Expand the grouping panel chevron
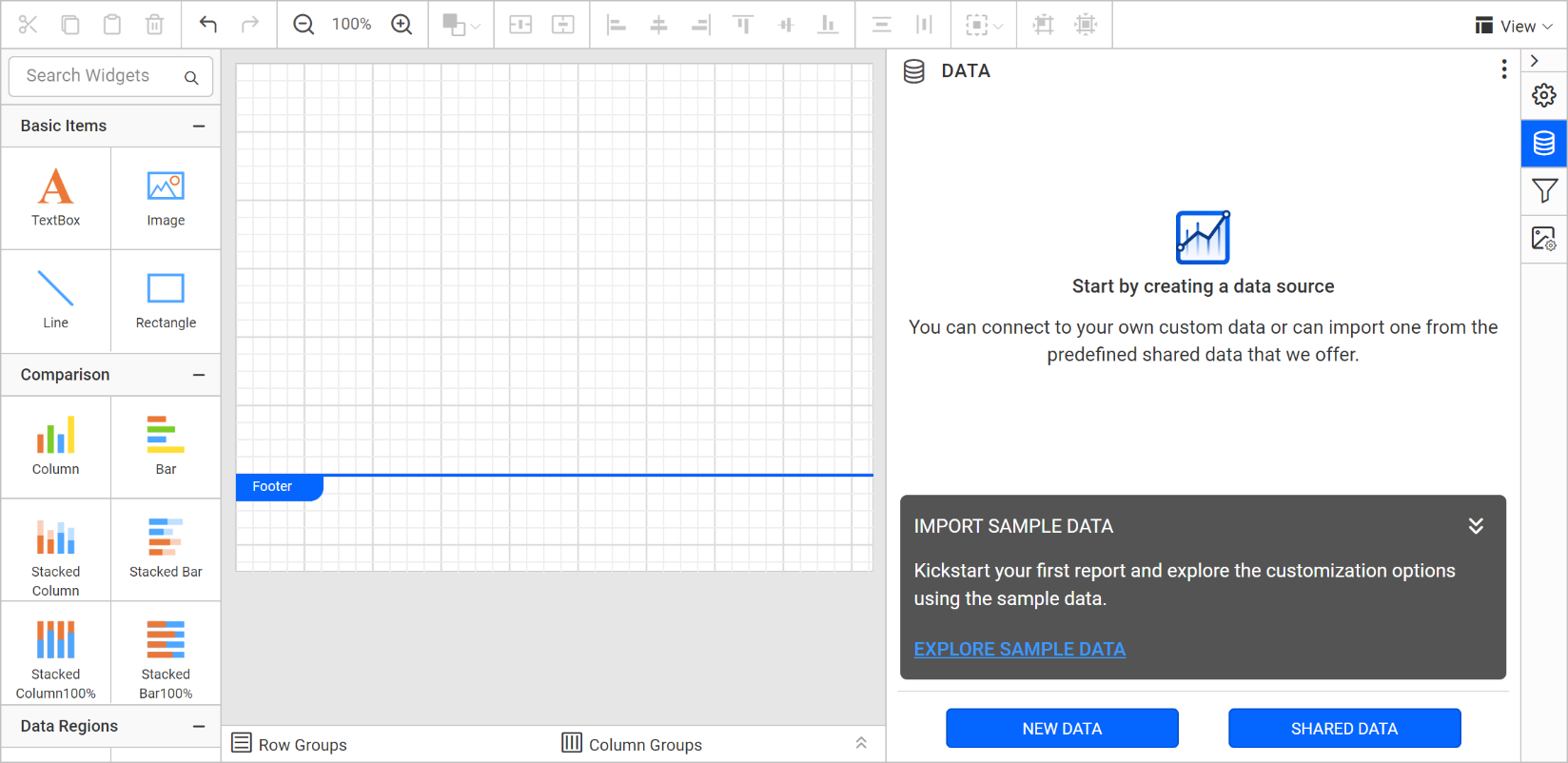 (860, 743)
